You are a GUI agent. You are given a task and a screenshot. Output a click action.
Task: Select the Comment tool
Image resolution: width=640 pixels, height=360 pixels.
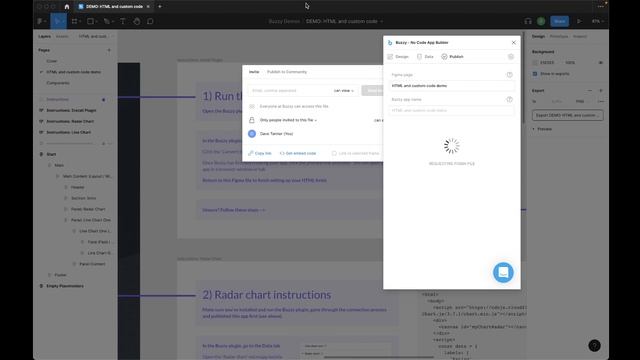(x=150, y=21)
